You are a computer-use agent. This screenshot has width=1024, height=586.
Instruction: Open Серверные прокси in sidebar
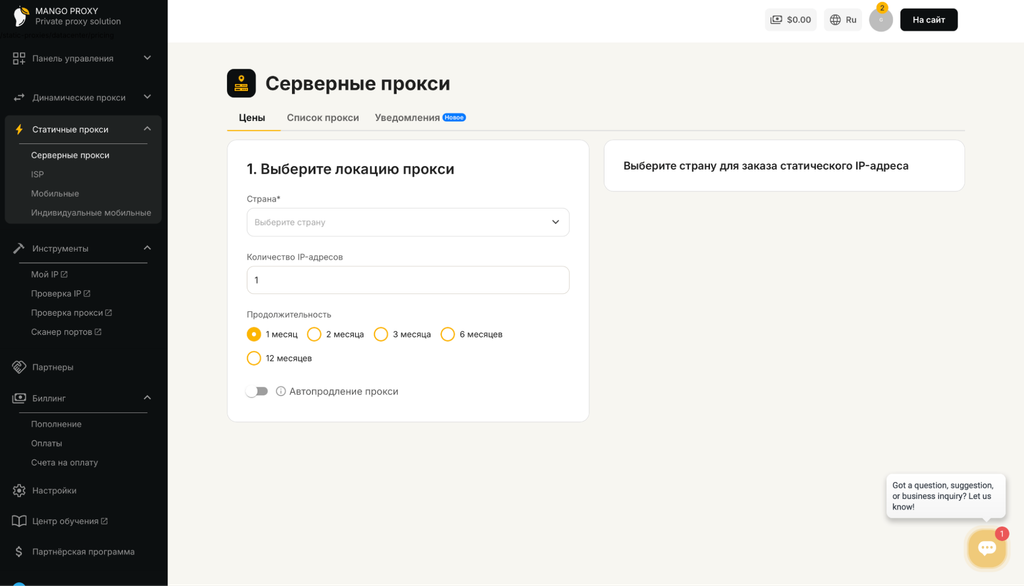click(70, 155)
